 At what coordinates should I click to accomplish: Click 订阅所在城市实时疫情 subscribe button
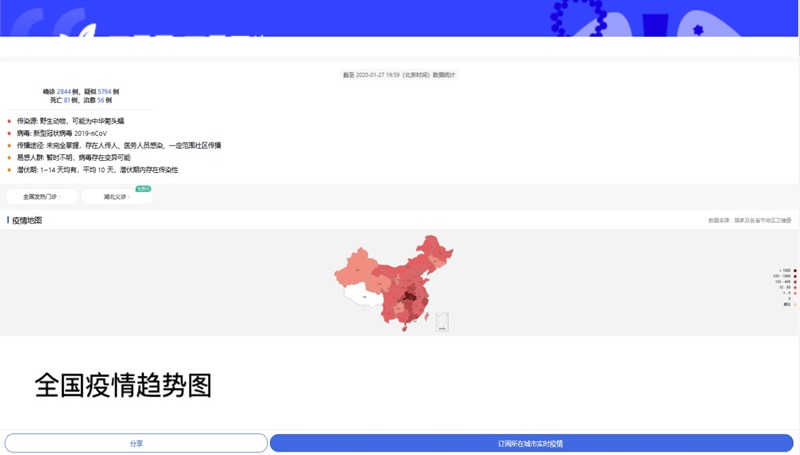[x=531, y=443]
